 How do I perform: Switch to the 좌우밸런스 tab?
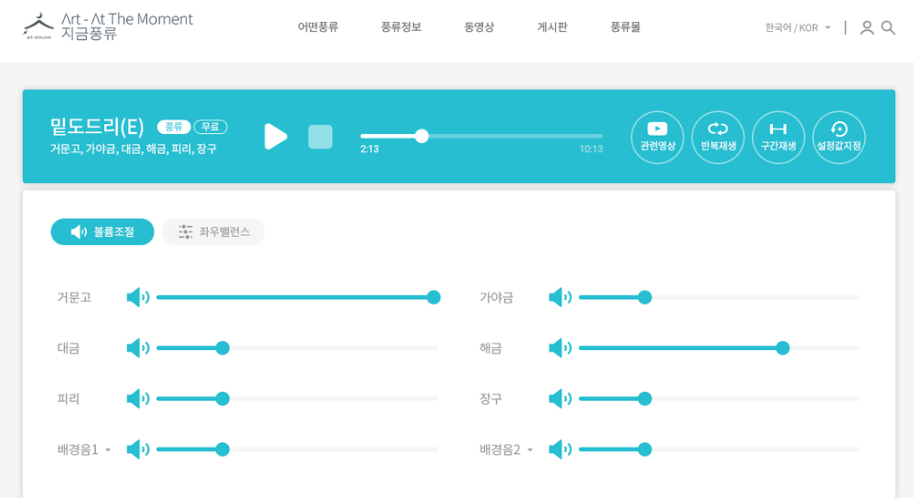(213, 232)
